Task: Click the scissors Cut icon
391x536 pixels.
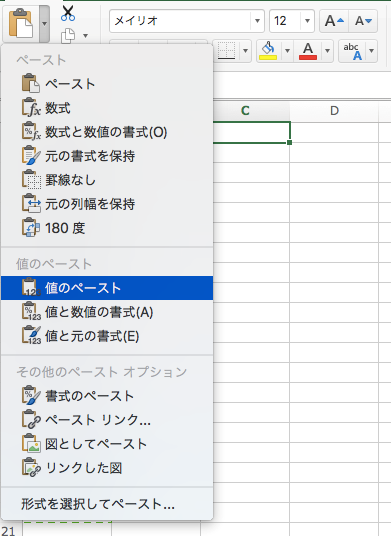Action: (x=68, y=13)
